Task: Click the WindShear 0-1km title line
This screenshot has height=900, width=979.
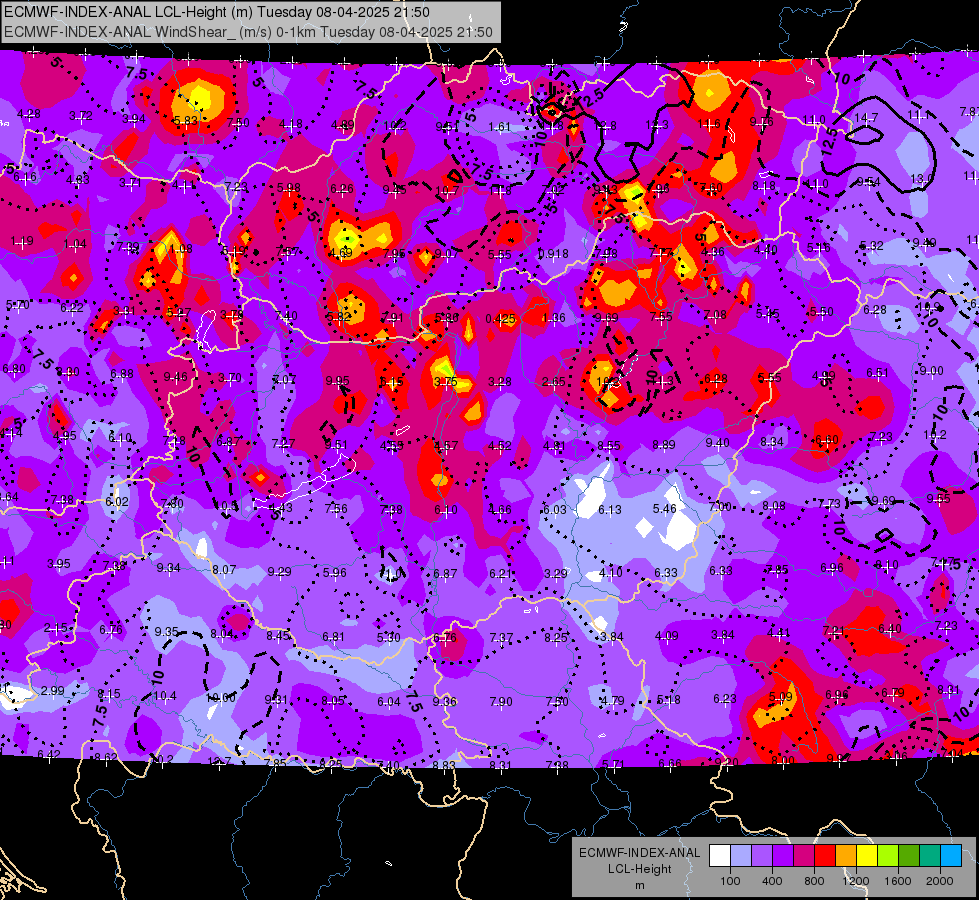Action: click(x=248, y=32)
